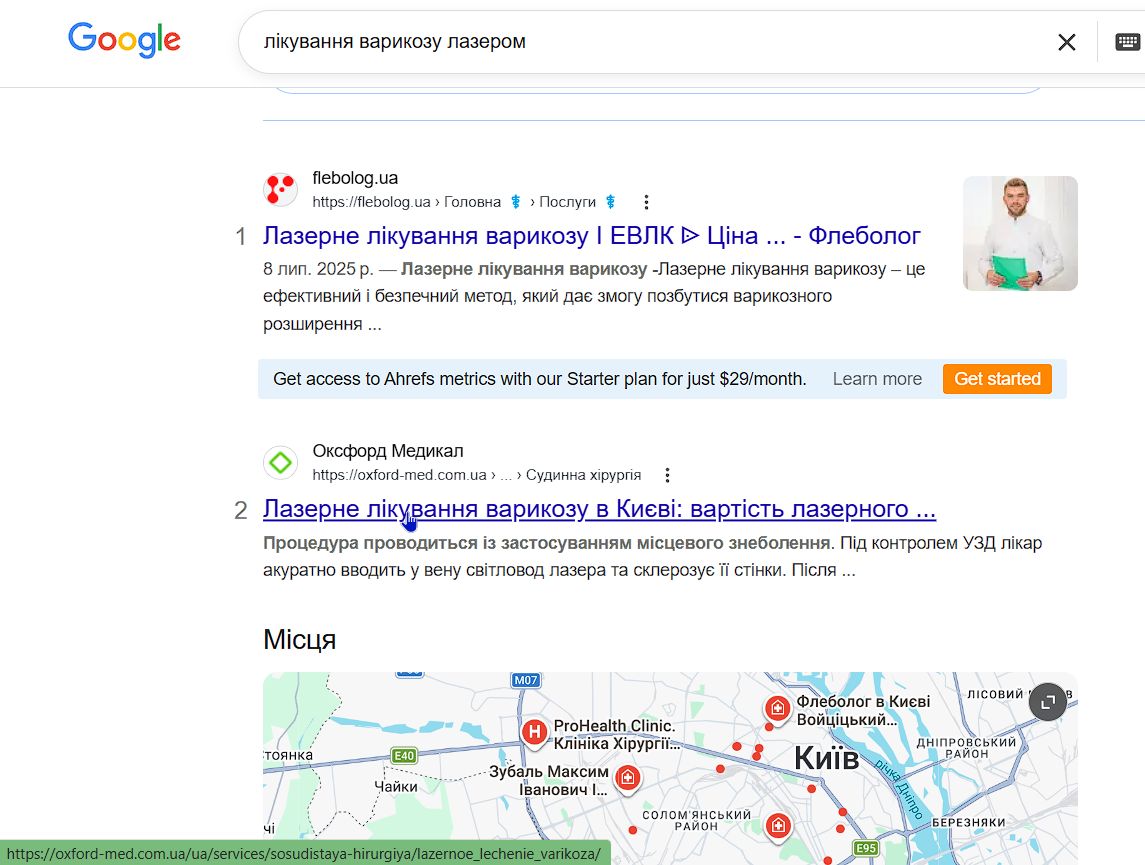The height and width of the screenshot is (865, 1145).
Task: Click medical badge icon after Головна
Action: [516, 202]
